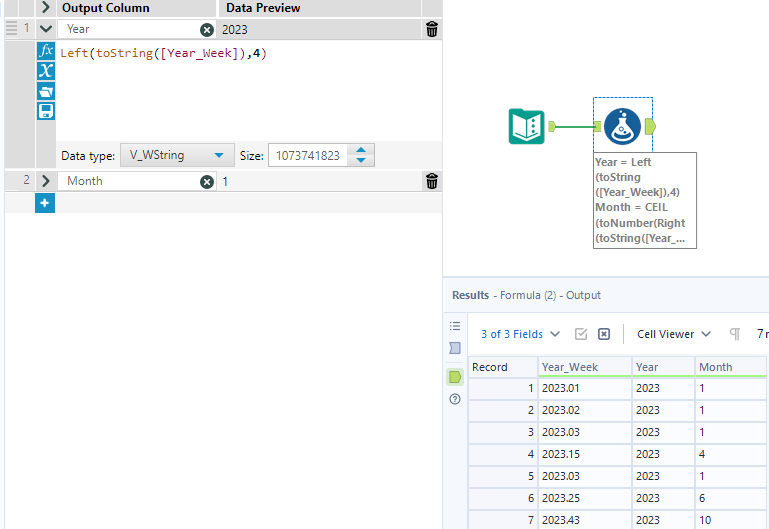Delete the Month expression row

[432, 181]
